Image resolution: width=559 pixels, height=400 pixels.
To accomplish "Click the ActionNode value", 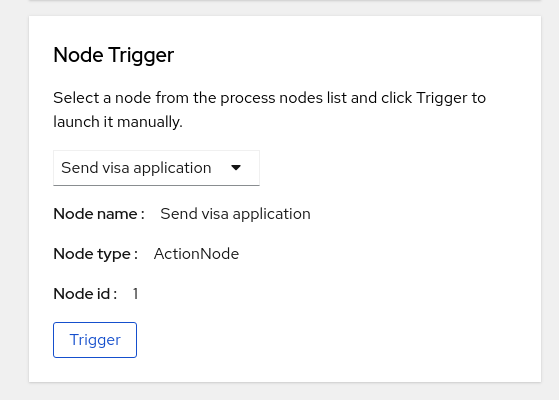I will pos(196,254).
